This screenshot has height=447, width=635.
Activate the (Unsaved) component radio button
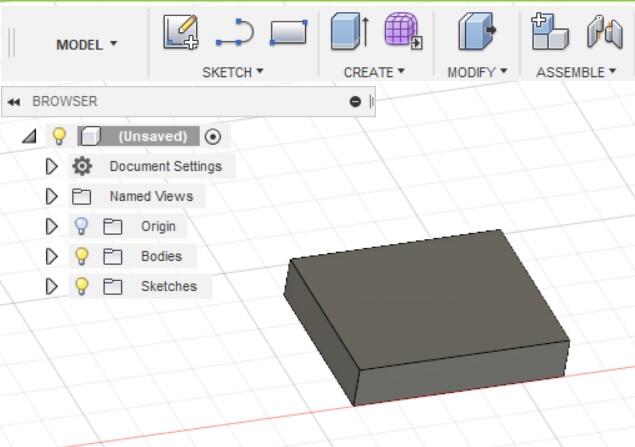213,136
